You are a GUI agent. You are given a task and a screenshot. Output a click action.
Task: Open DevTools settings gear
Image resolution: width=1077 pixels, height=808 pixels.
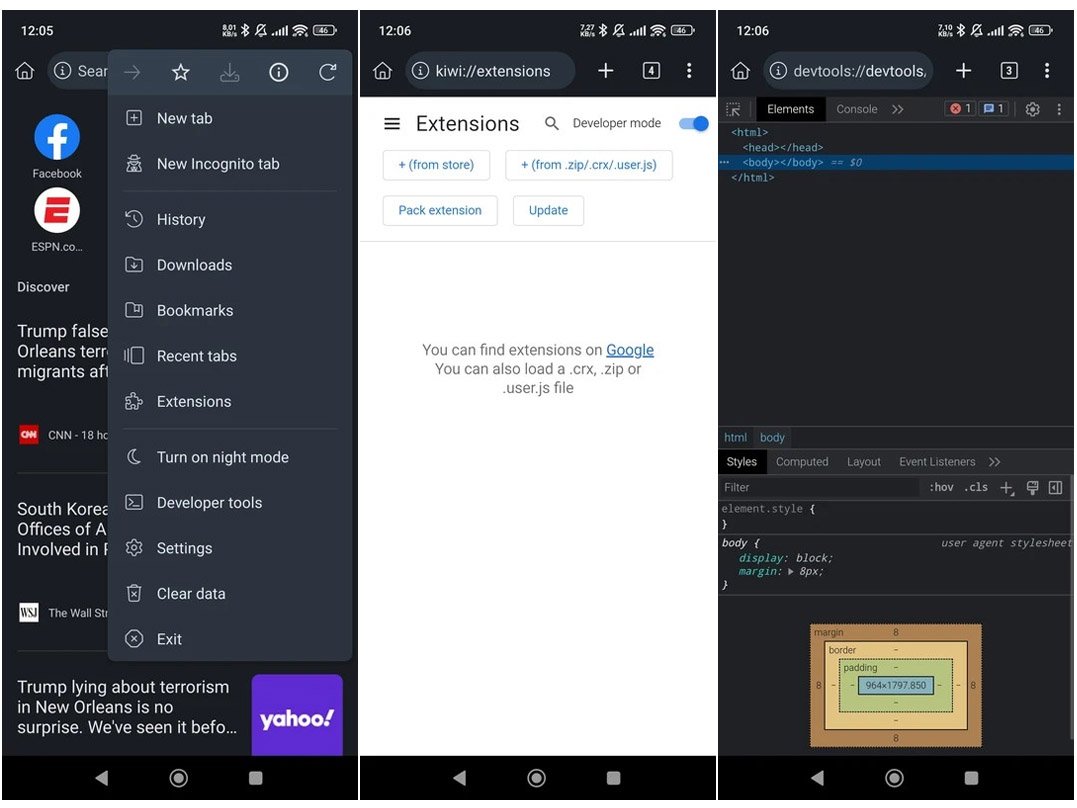point(1032,108)
